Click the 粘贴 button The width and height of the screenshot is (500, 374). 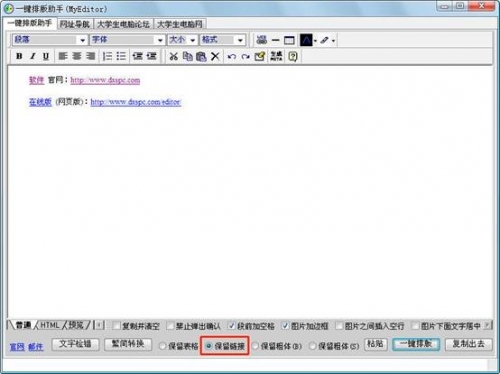coord(376,344)
